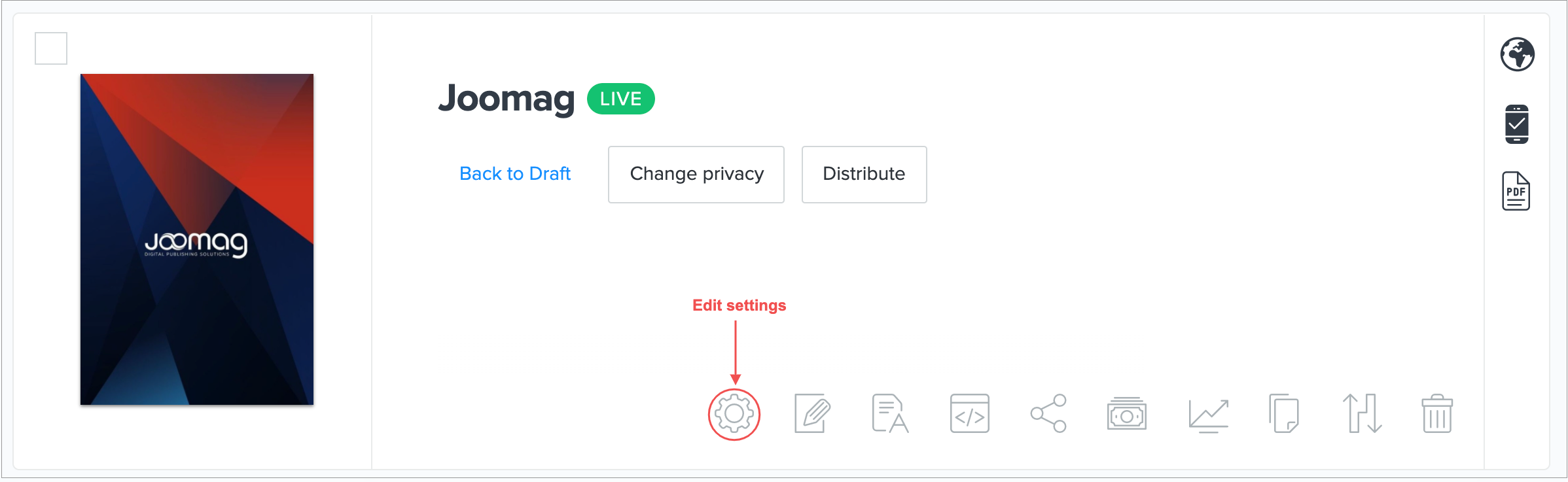Delete the publication with the trash icon
This screenshot has width=1568, height=482.
click(x=1437, y=414)
